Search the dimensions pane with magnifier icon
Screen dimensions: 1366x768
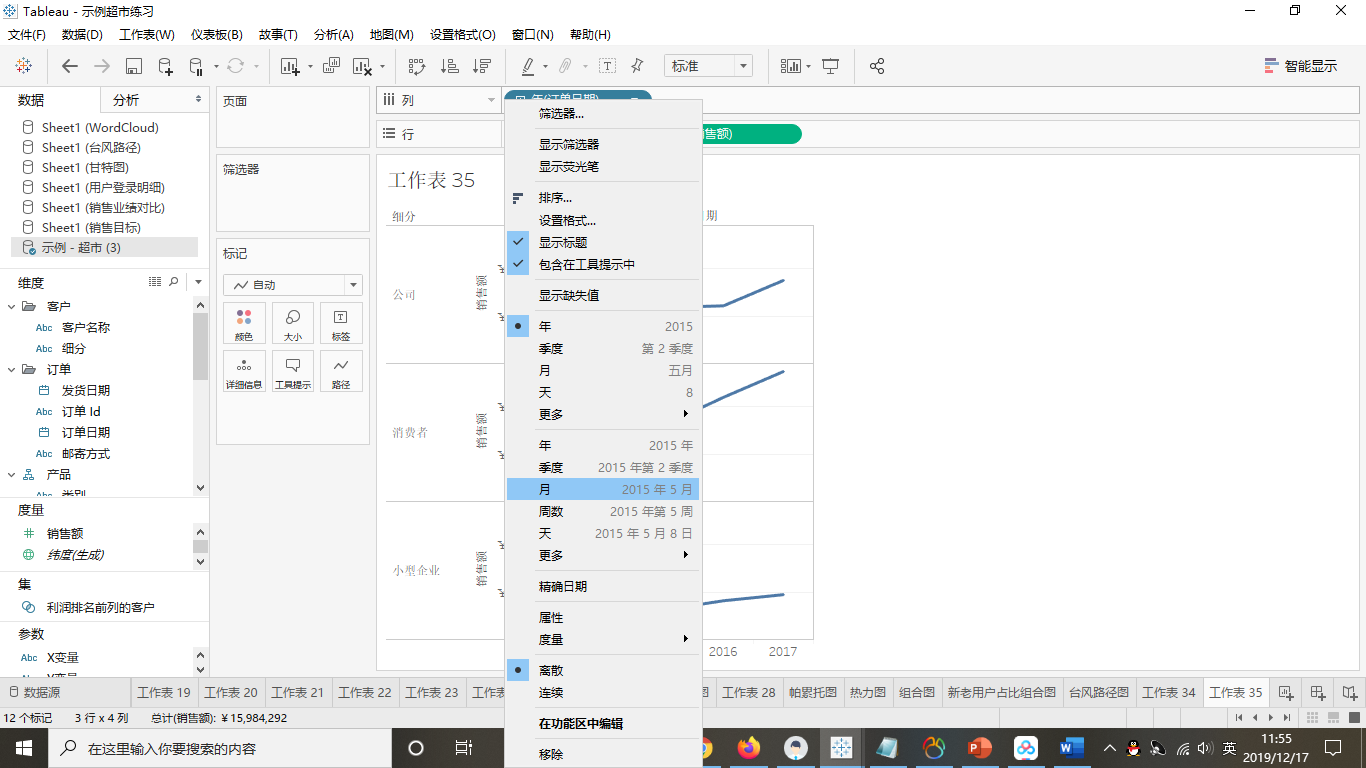pos(174,282)
